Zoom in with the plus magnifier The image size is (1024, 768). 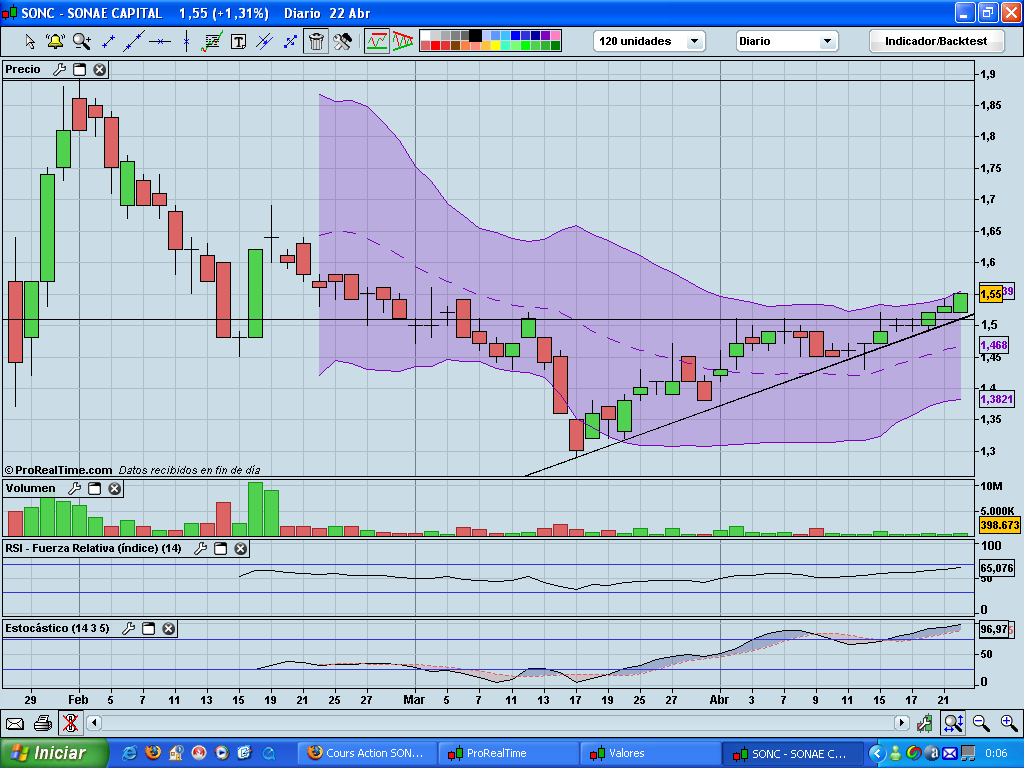click(x=1008, y=722)
